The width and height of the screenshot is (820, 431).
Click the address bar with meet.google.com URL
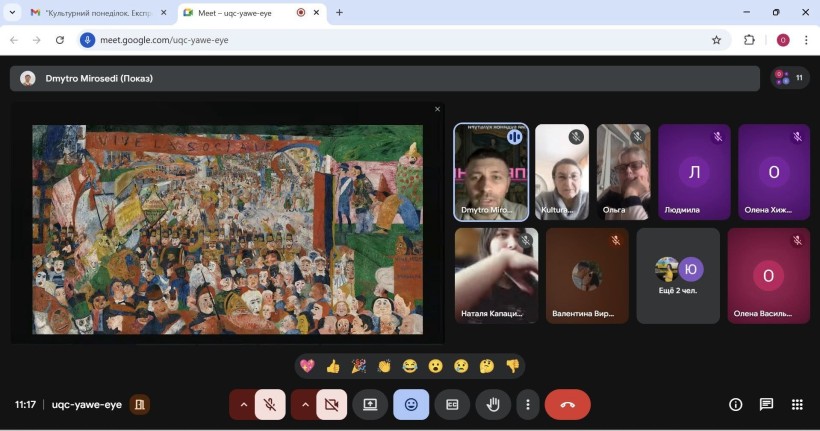pos(400,40)
